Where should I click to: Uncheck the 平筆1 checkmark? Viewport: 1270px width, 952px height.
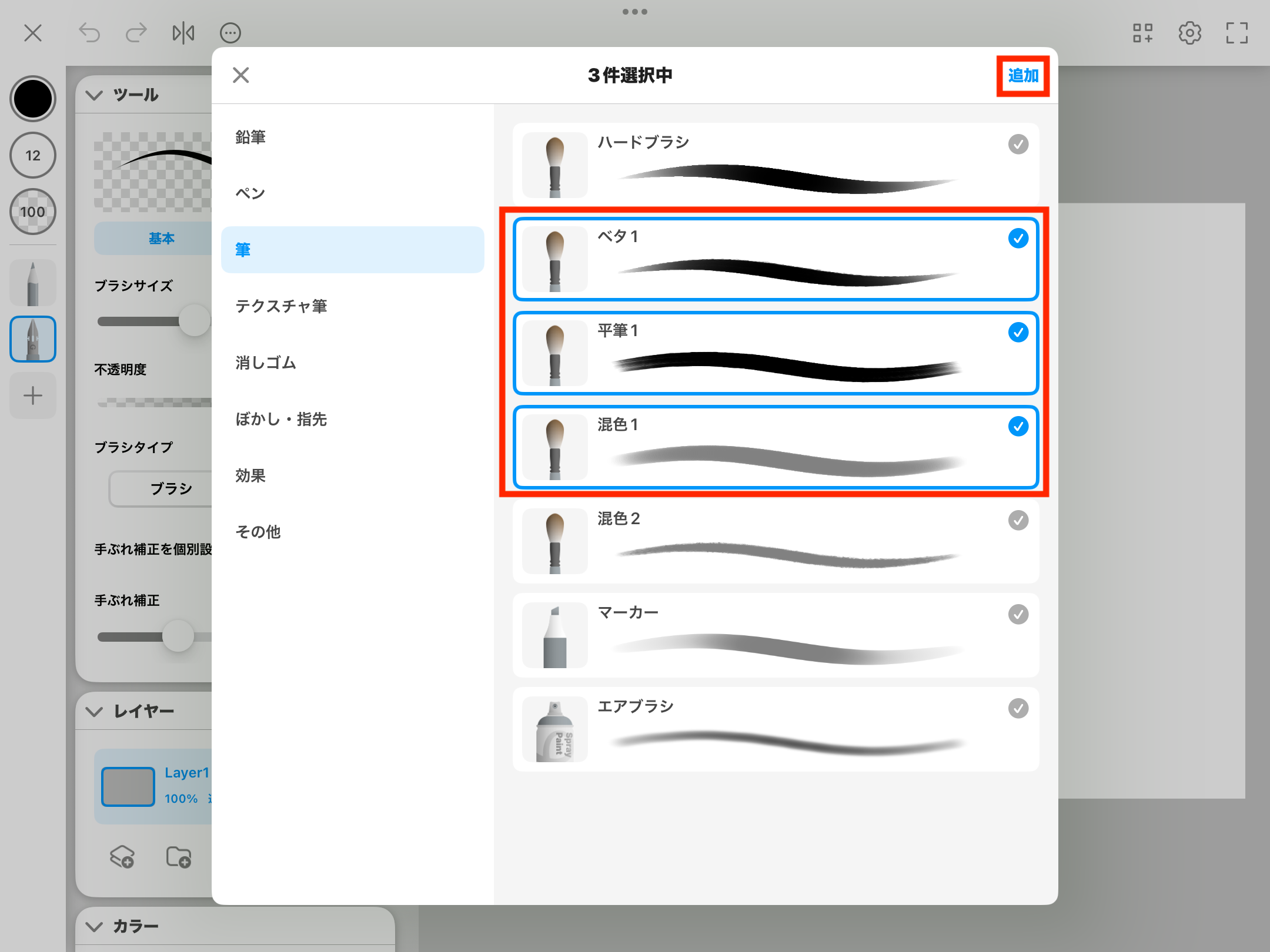click(x=1018, y=332)
